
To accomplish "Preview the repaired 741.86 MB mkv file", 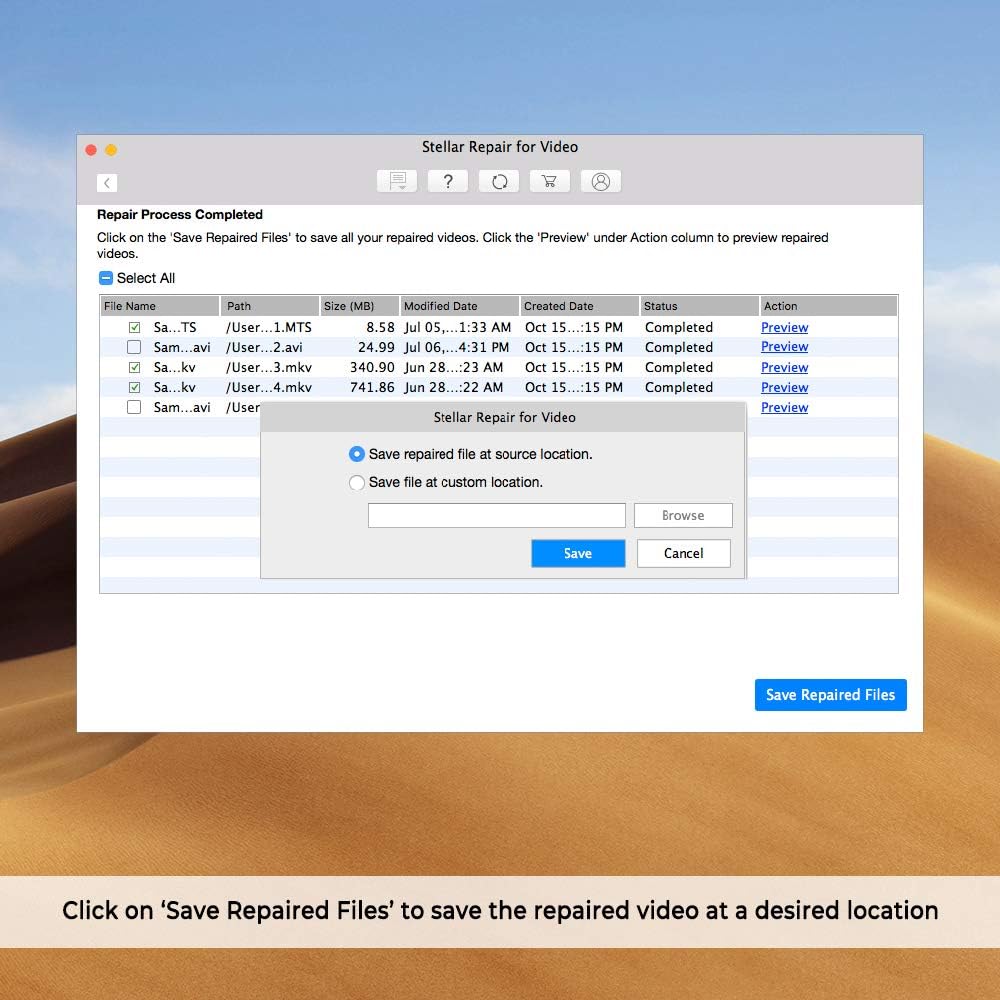I will coord(784,387).
